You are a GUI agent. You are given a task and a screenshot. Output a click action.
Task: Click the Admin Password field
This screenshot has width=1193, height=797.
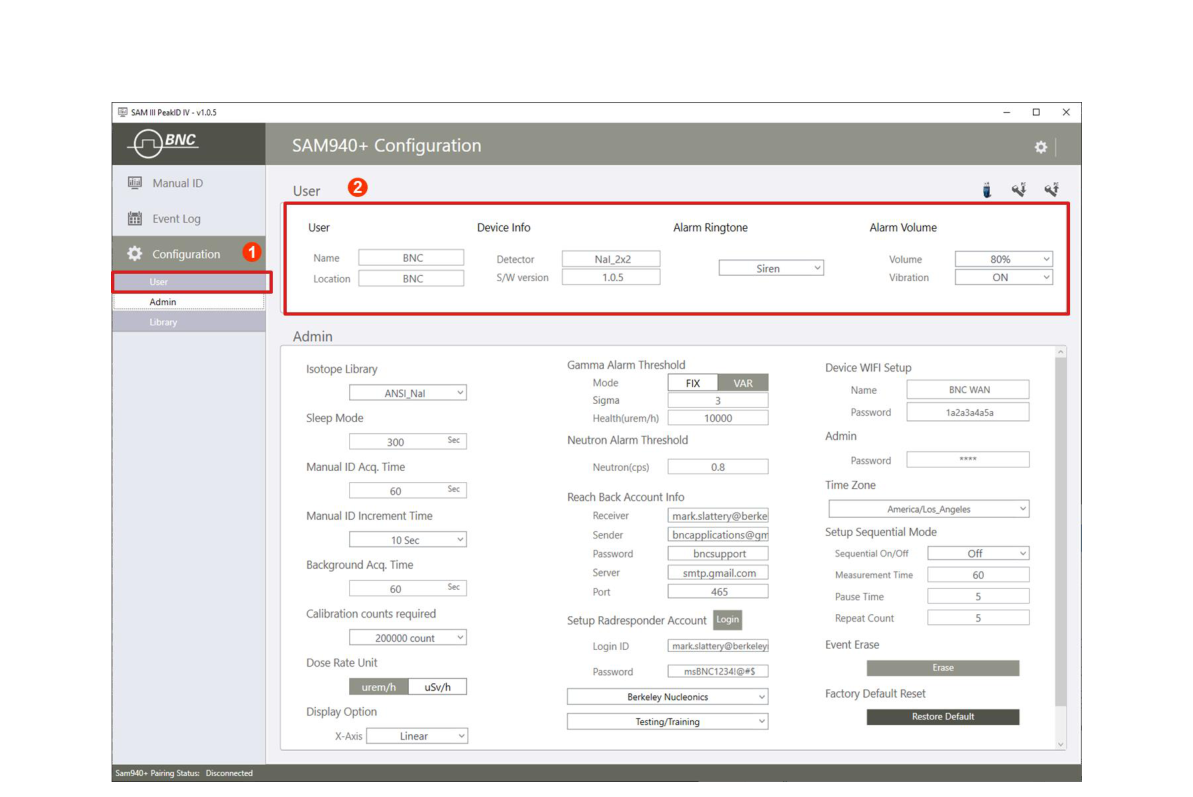[968, 459]
